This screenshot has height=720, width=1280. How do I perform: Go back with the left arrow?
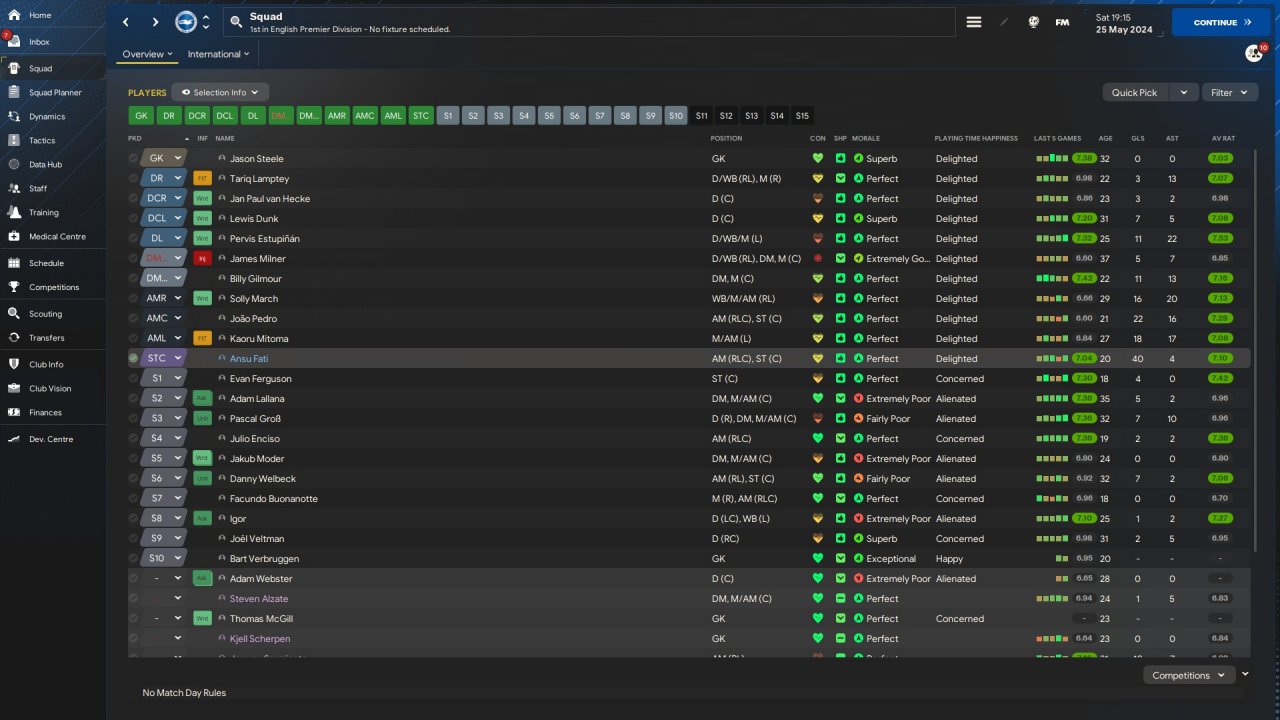click(126, 22)
